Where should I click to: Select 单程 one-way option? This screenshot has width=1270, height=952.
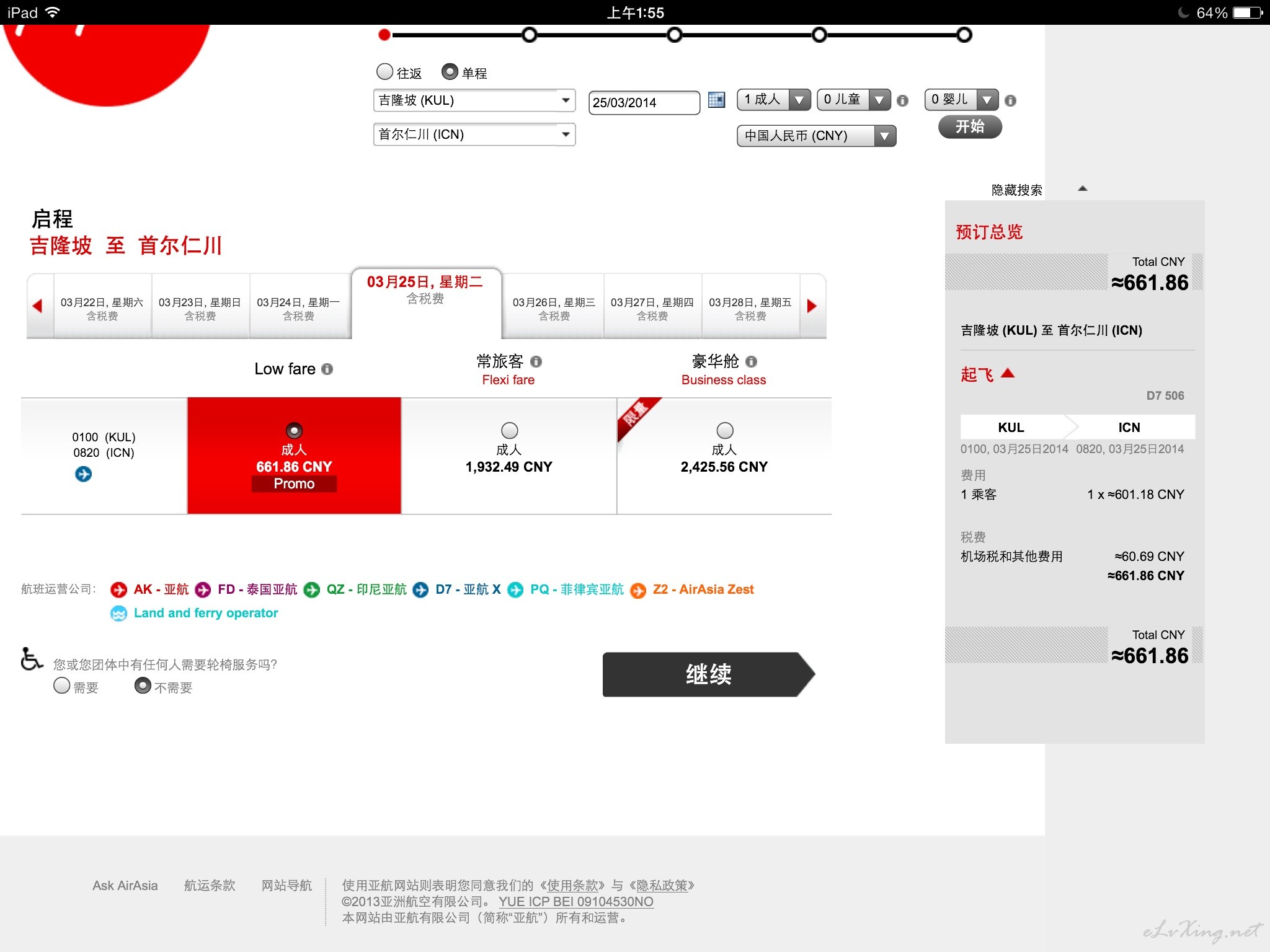point(450,72)
